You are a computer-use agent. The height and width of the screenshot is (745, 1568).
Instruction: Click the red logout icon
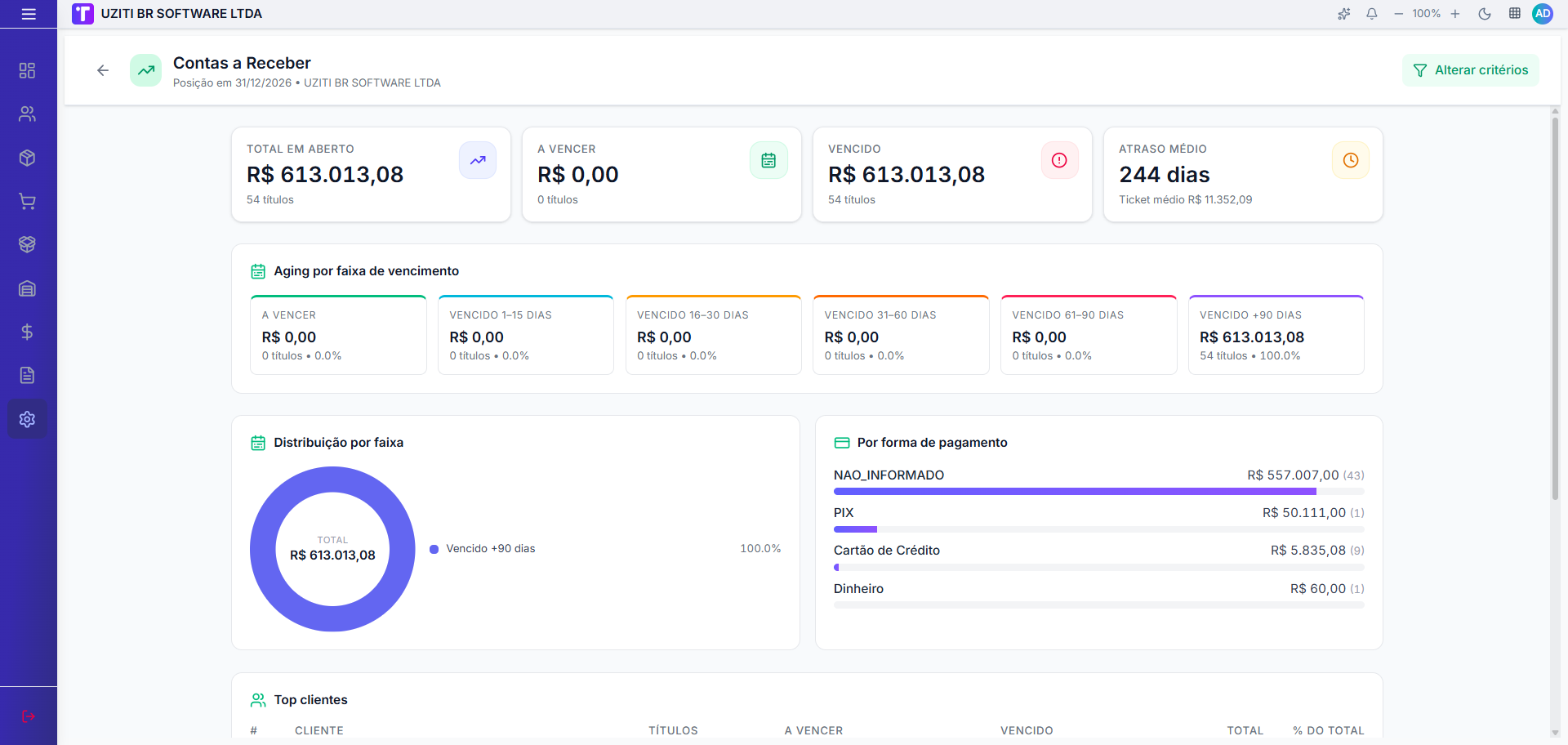29,716
